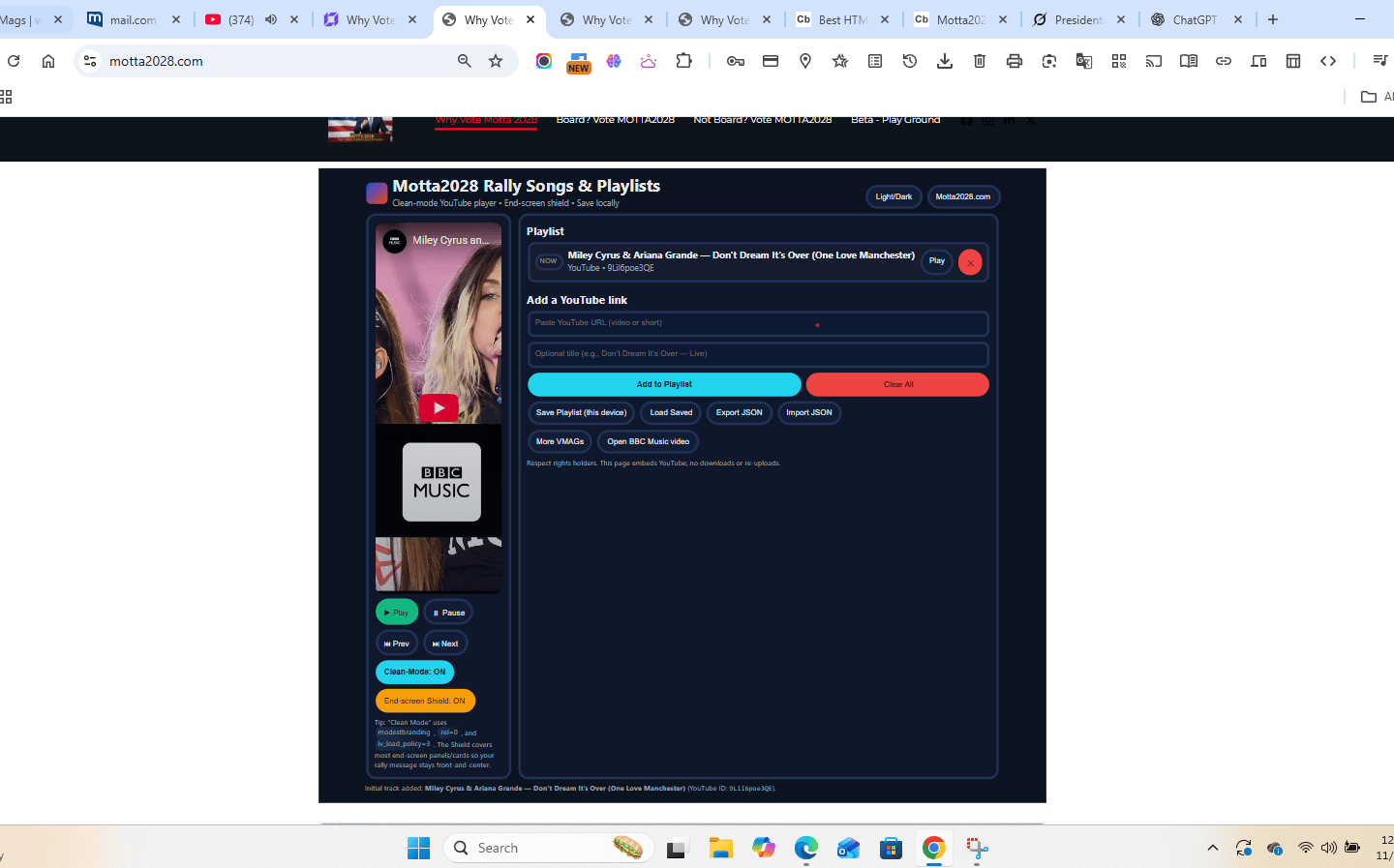Open the 'Beta - Play Ground' nav item
The image size is (1394, 868).
point(895,120)
